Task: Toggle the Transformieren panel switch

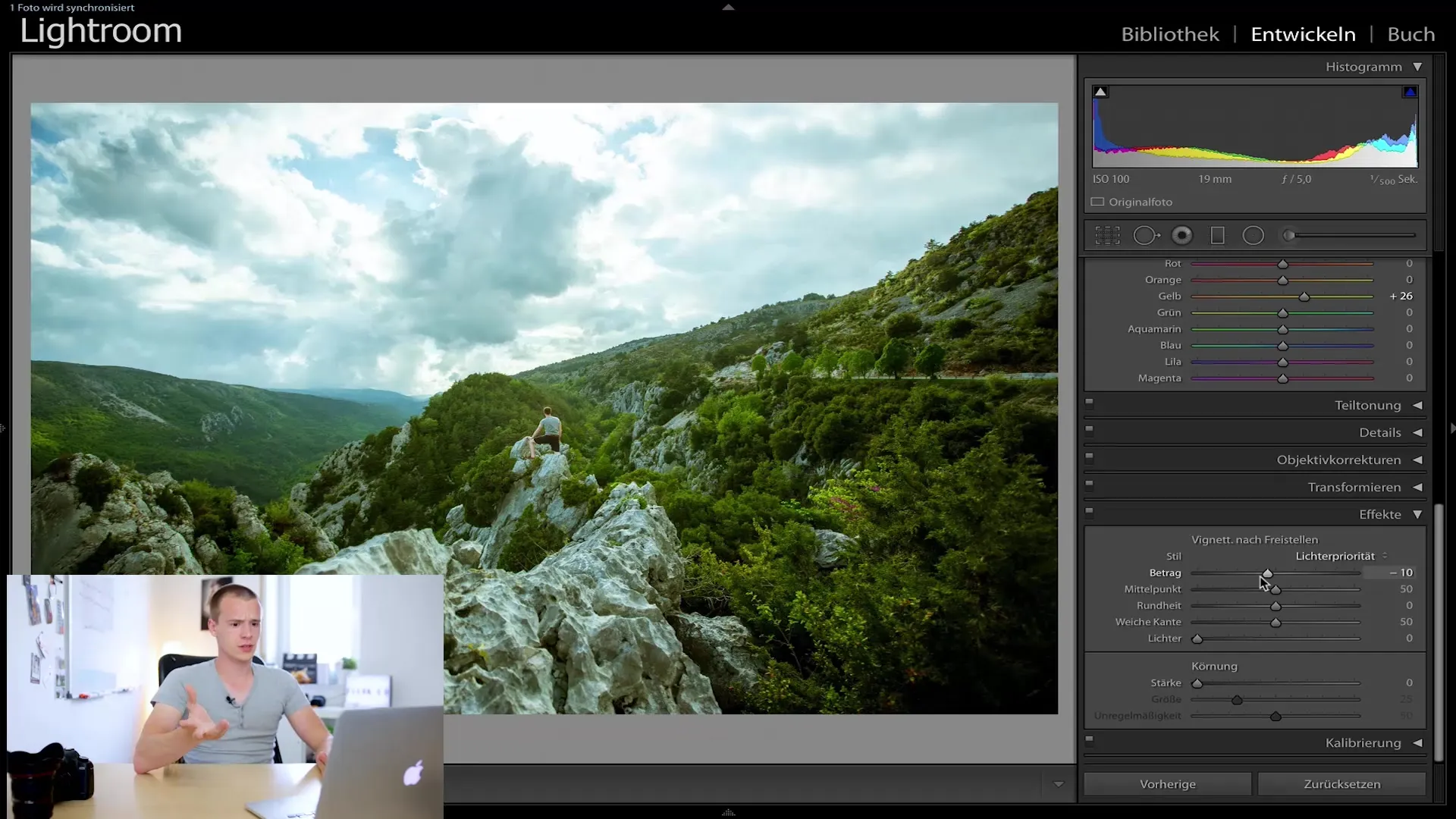Action: point(1090,484)
